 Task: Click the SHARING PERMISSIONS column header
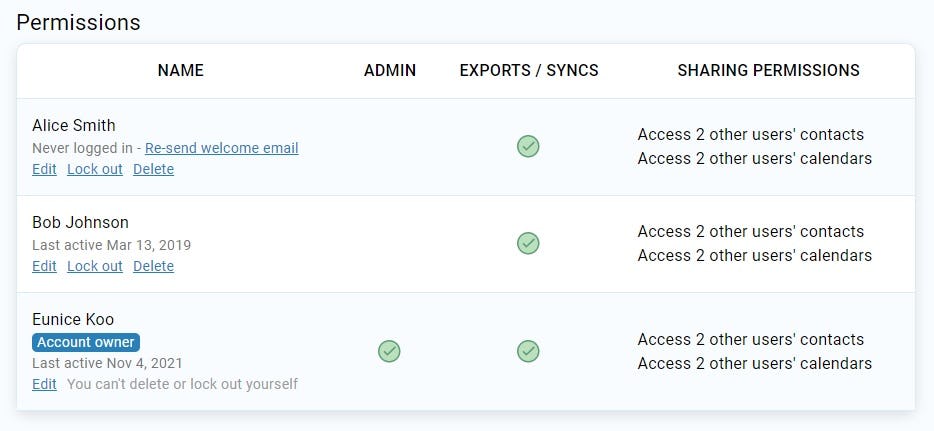pyautogui.click(x=768, y=71)
